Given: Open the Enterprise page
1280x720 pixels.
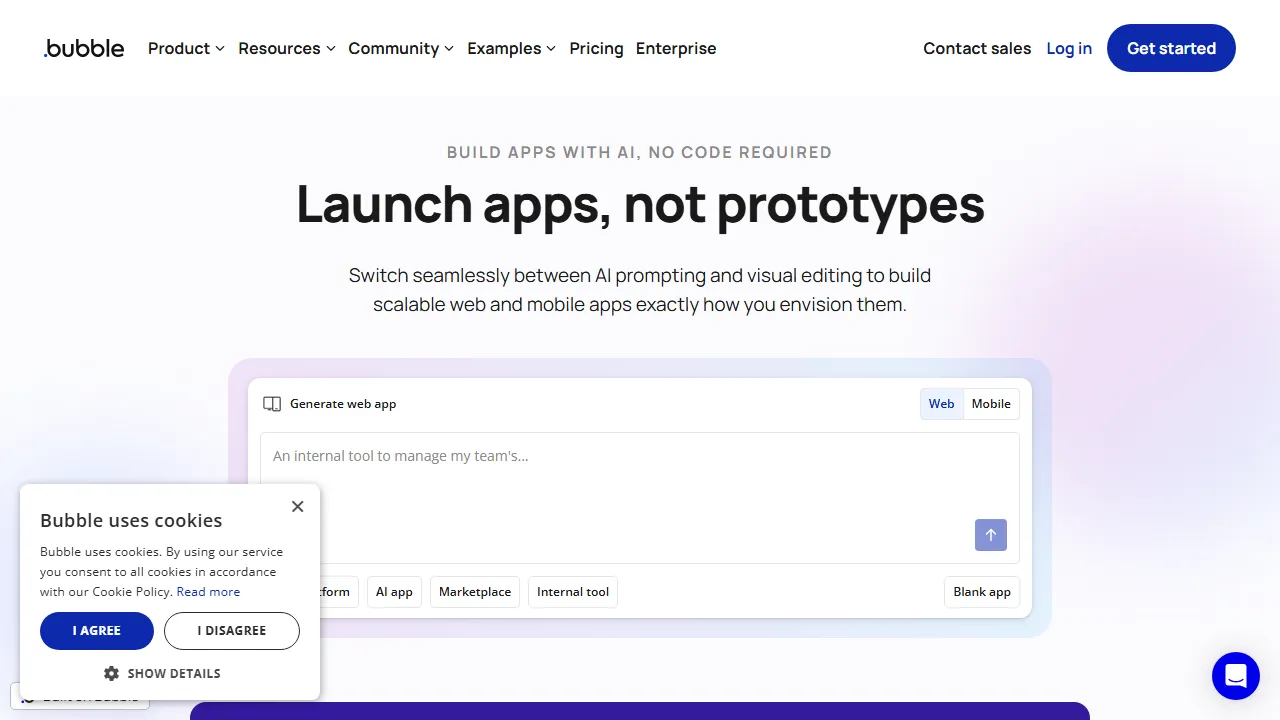Looking at the screenshot, I should [x=676, y=48].
